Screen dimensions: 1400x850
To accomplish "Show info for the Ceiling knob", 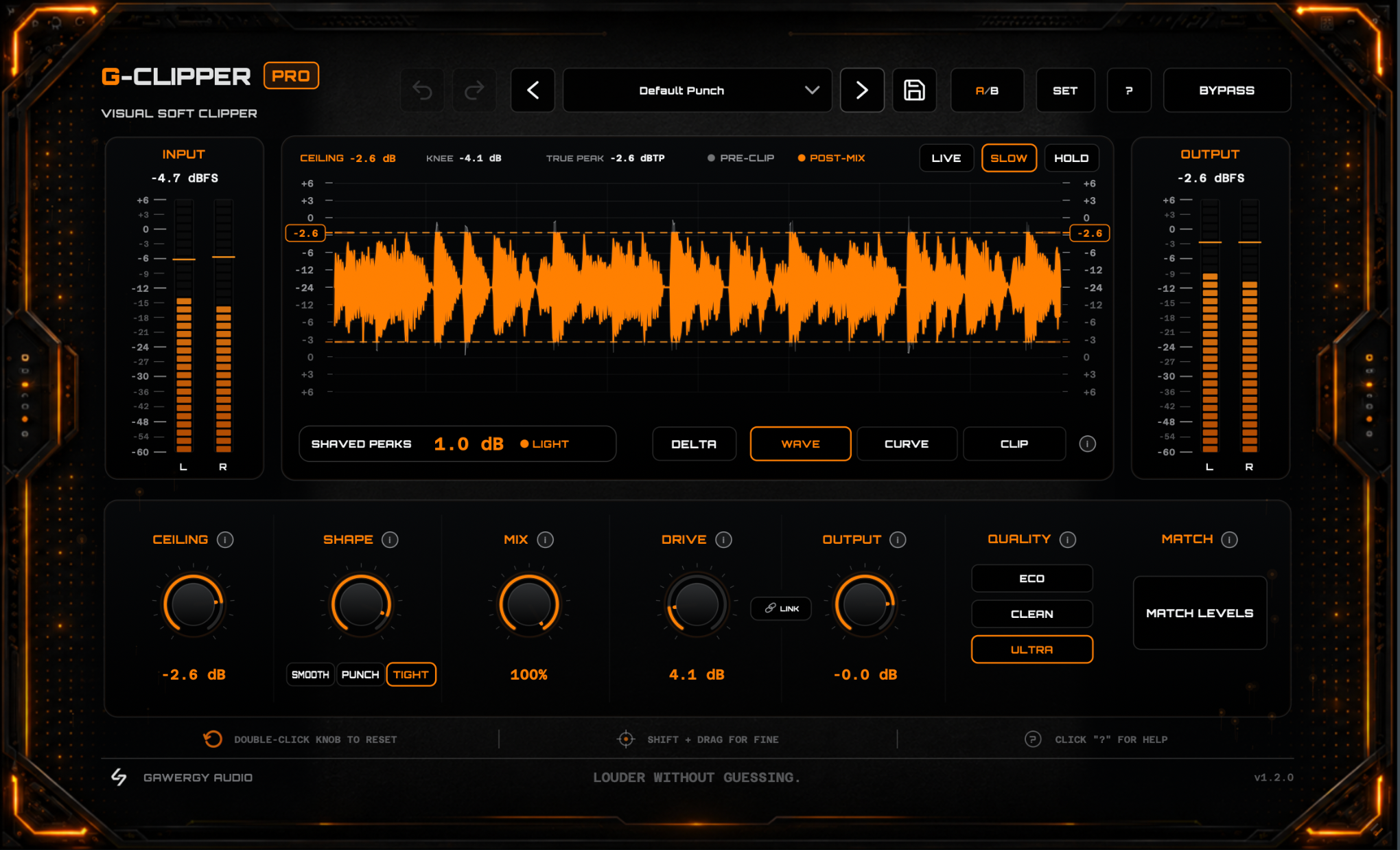I will click(x=225, y=540).
